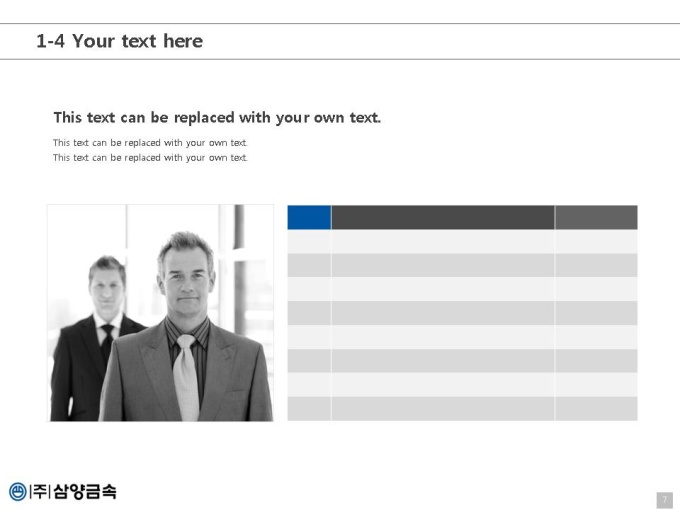
Task: Select the businessmen black-and-white photo
Action: [160, 313]
